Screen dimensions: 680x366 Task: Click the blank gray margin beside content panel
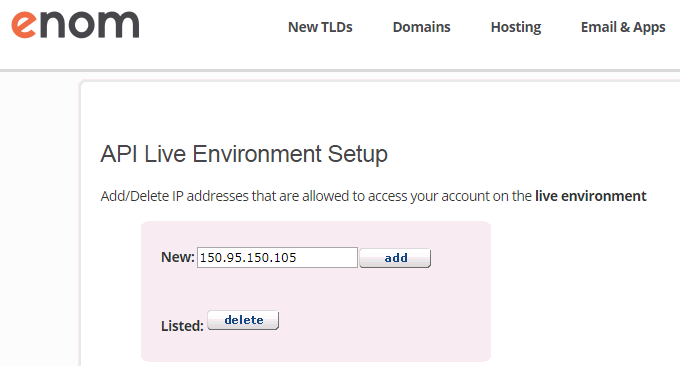pos(39,217)
